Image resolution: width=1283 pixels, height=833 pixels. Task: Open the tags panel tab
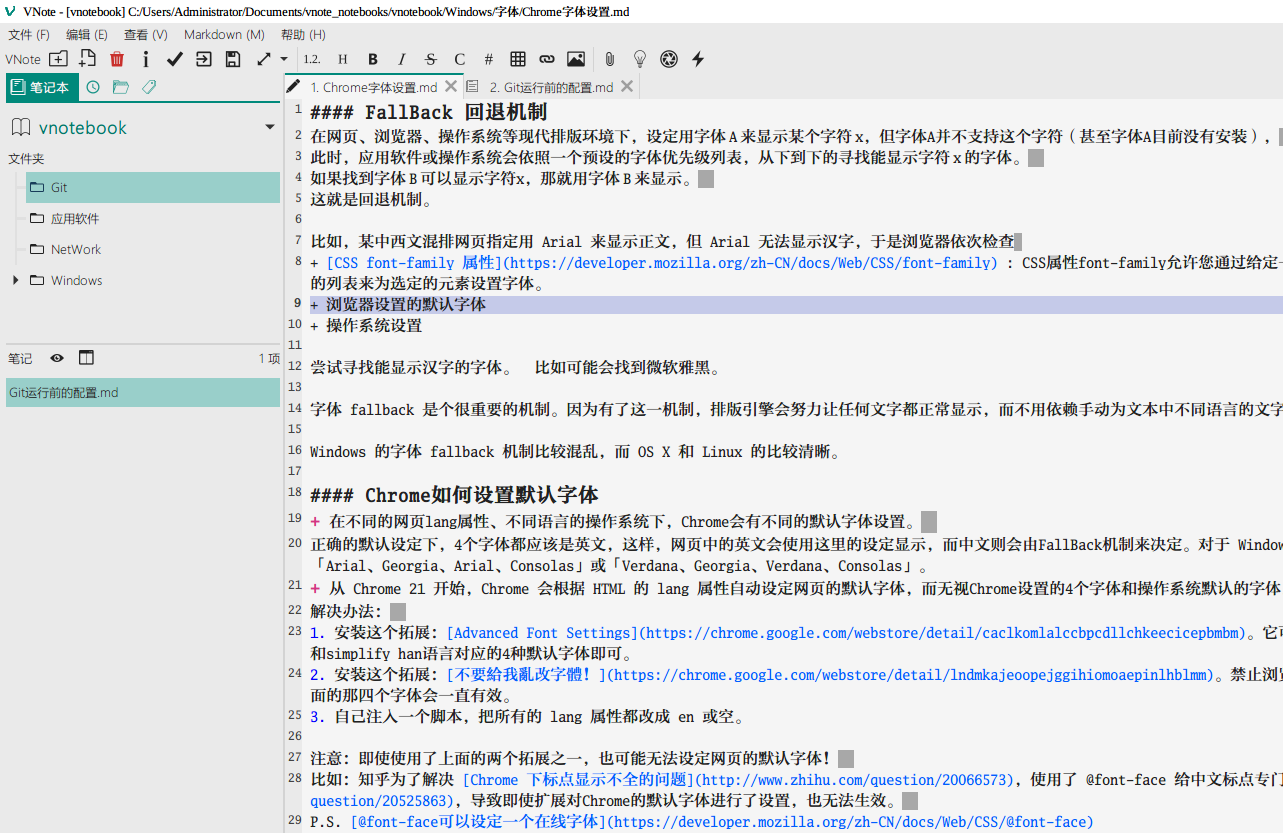(149, 87)
